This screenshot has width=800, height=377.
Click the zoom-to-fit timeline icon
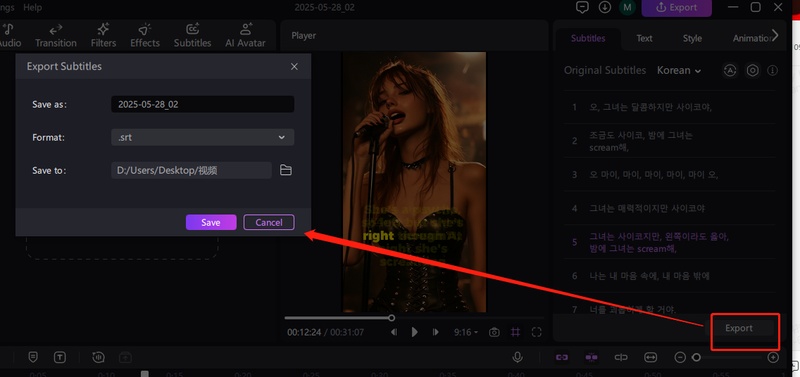pyautogui.click(x=651, y=357)
